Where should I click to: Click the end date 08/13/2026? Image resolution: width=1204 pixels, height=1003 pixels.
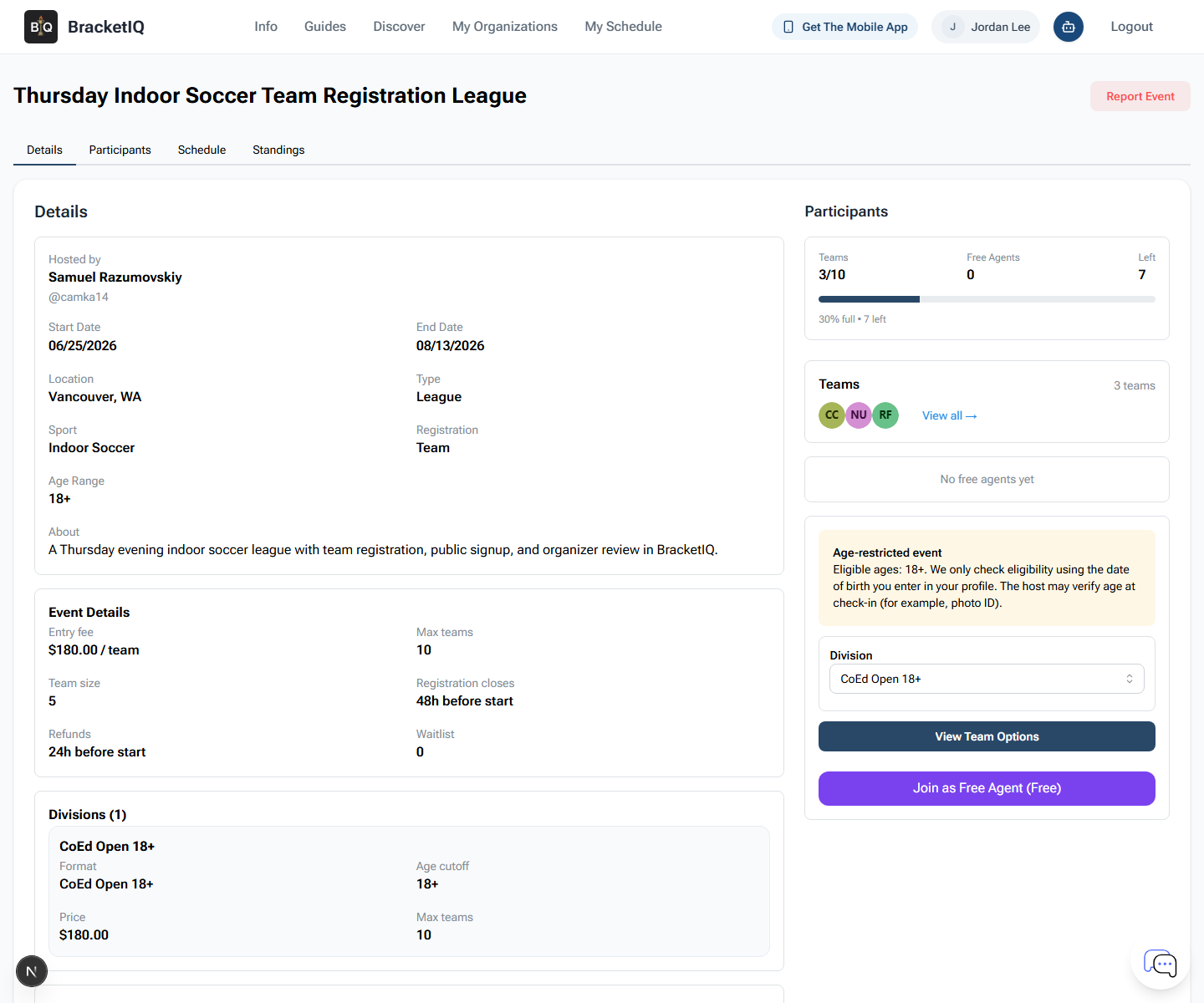451,346
